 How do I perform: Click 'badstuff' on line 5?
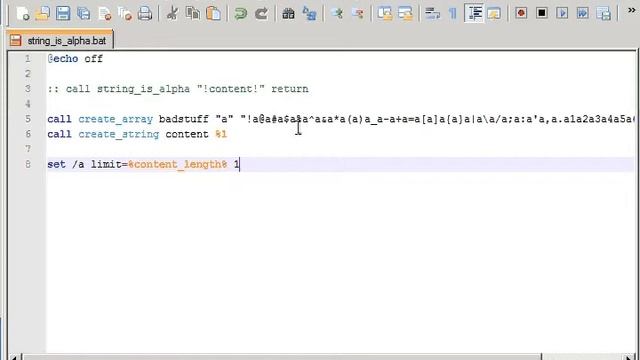184,119
